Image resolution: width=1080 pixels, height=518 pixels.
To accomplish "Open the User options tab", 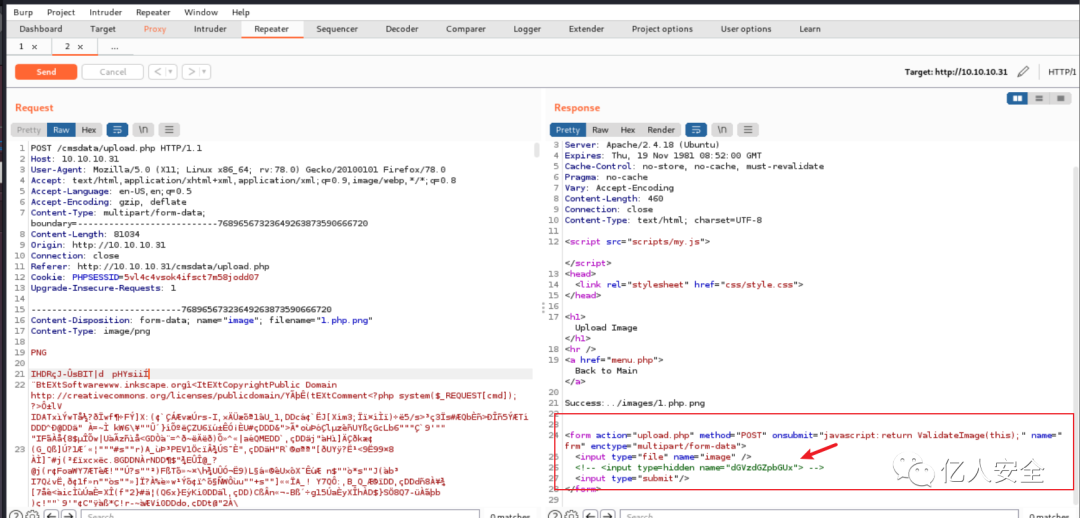I will (x=746, y=29).
